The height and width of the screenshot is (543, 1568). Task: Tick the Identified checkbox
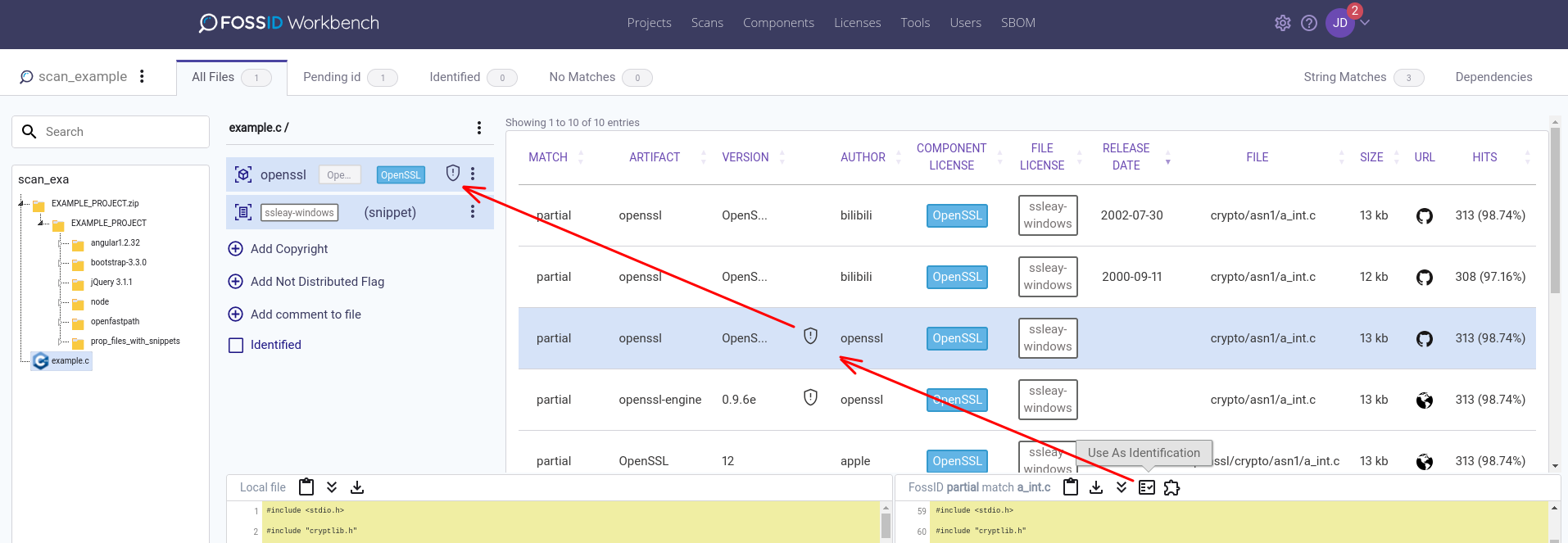[x=236, y=346]
